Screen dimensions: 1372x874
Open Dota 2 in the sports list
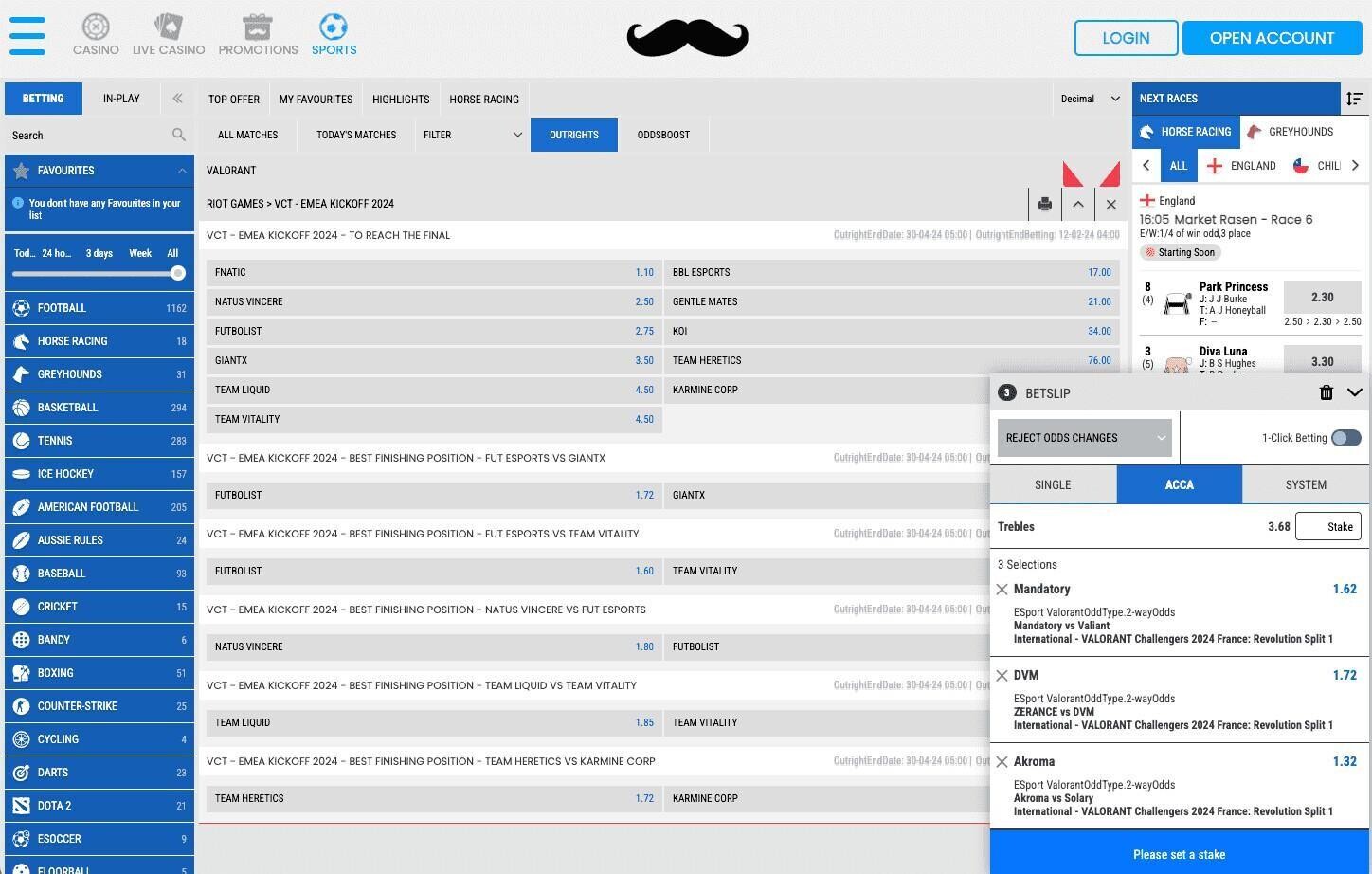click(x=99, y=806)
